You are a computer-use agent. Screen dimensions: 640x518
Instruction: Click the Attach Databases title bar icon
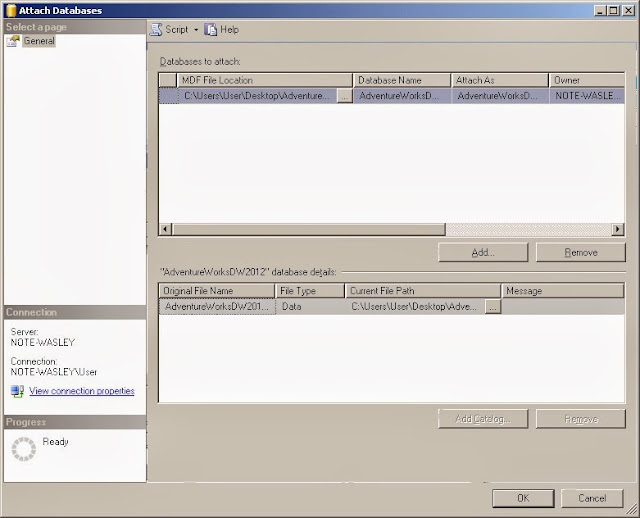click(11, 11)
